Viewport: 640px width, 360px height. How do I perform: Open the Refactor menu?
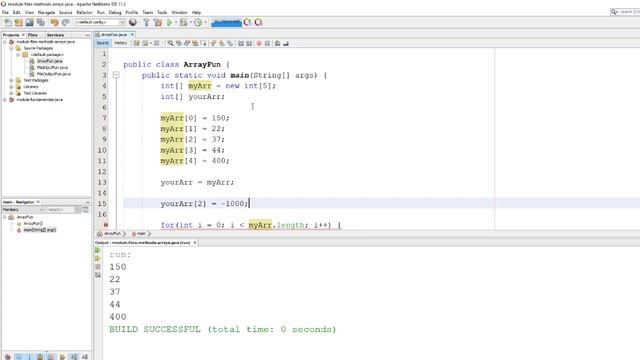point(84,12)
